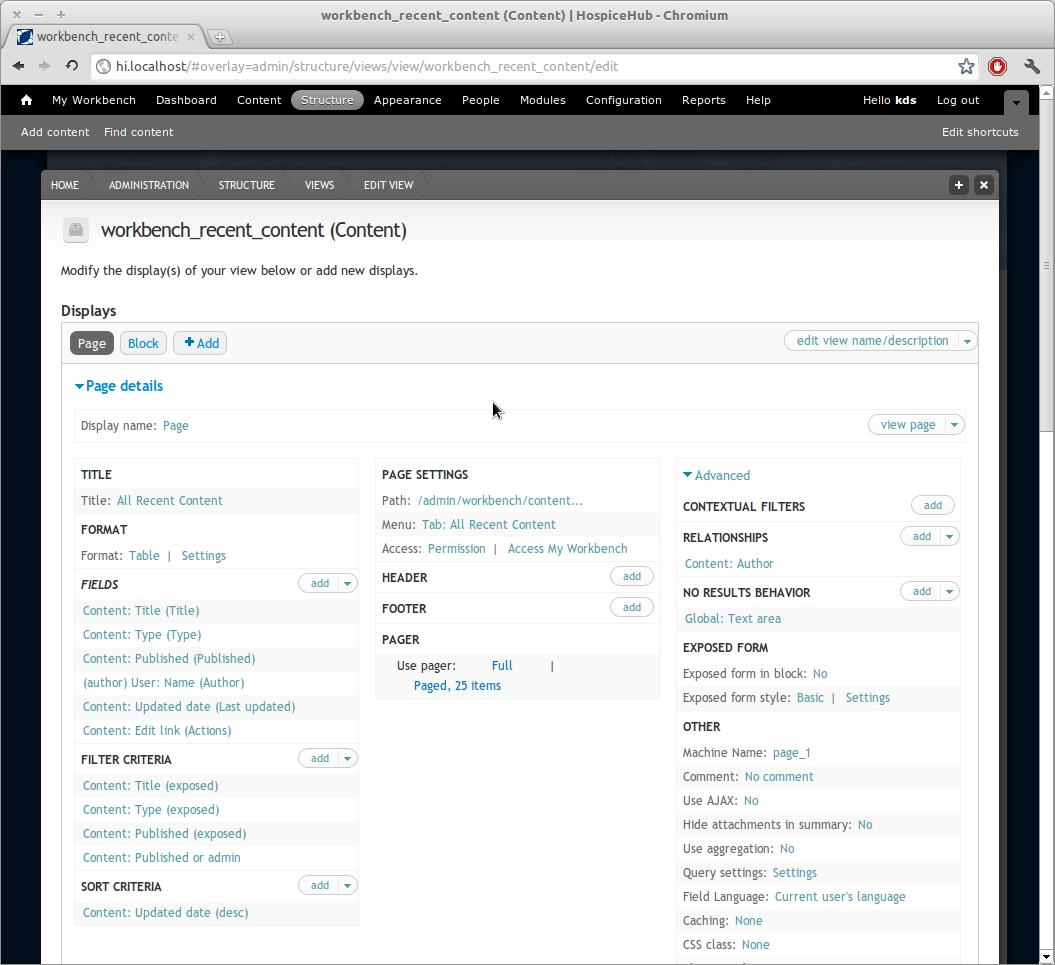
Task: Open the Modules menu item
Action: 542,100
